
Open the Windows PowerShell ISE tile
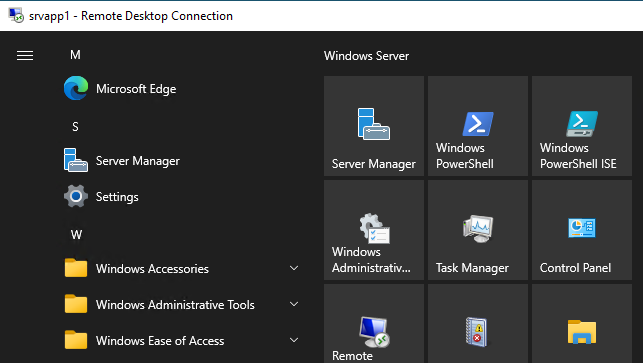582,126
